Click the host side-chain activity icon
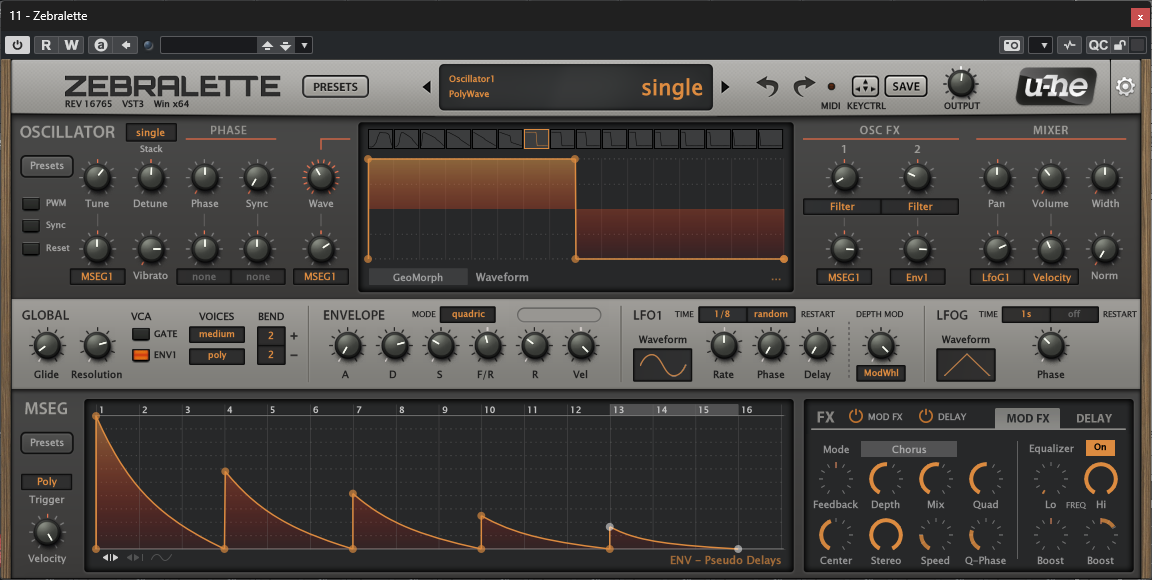Viewport: 1152px width, 580px height. tap(1069, 45)
